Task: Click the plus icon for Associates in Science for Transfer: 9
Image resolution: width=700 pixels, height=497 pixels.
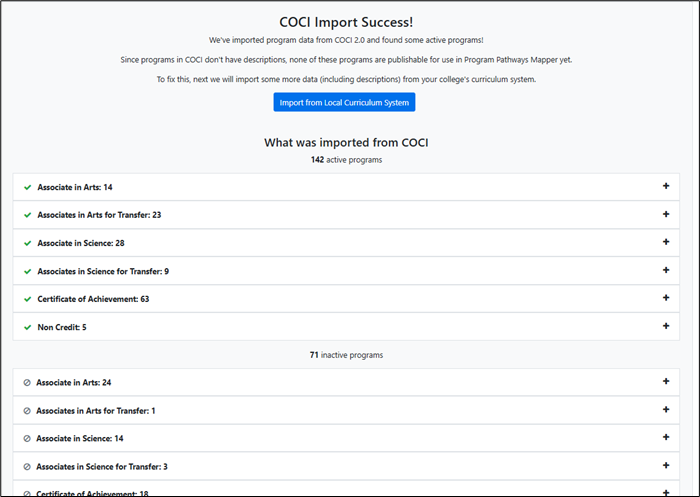Action: (x=665, y=271)
